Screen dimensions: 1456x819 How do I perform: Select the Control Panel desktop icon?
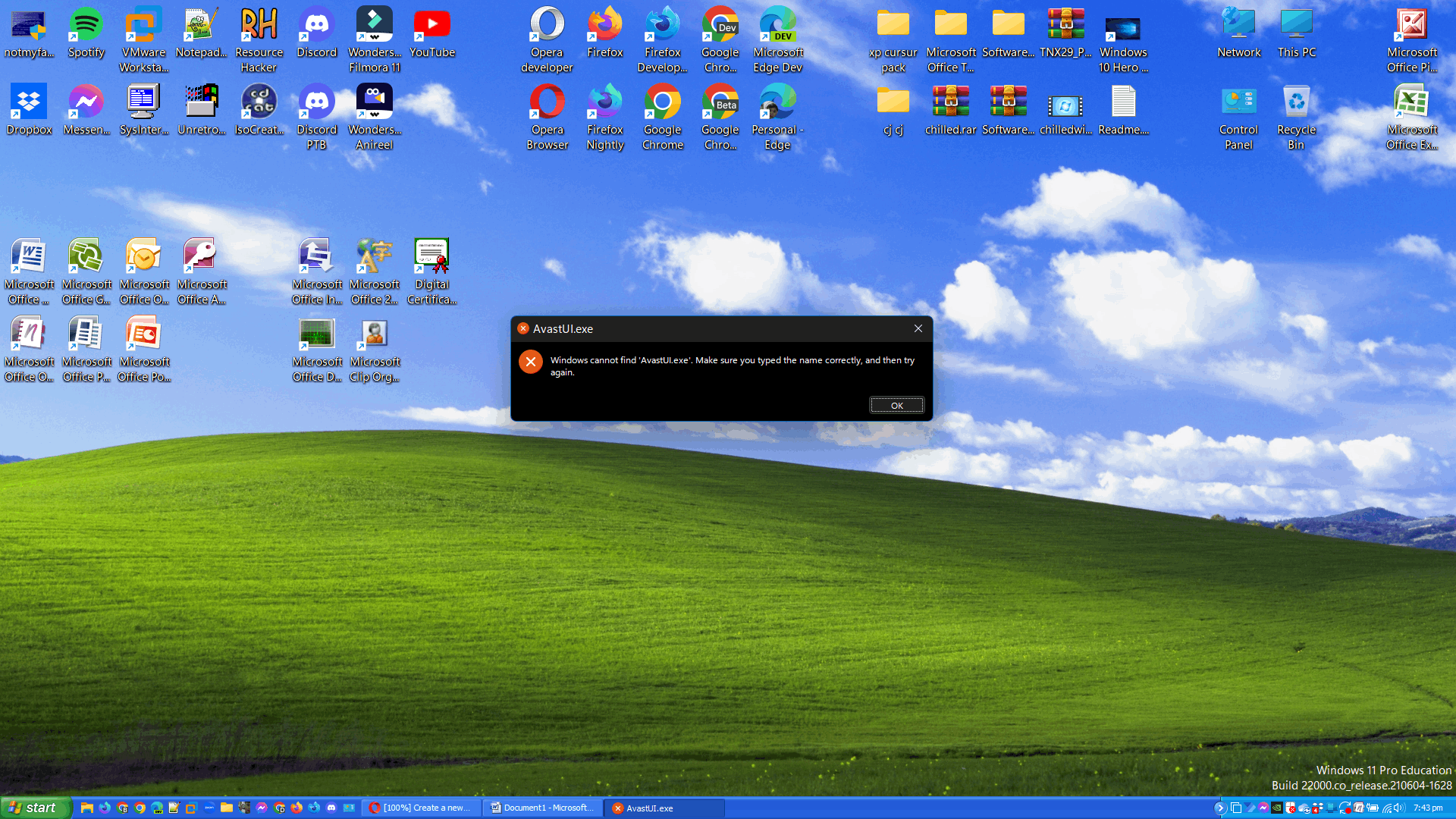1239,118
